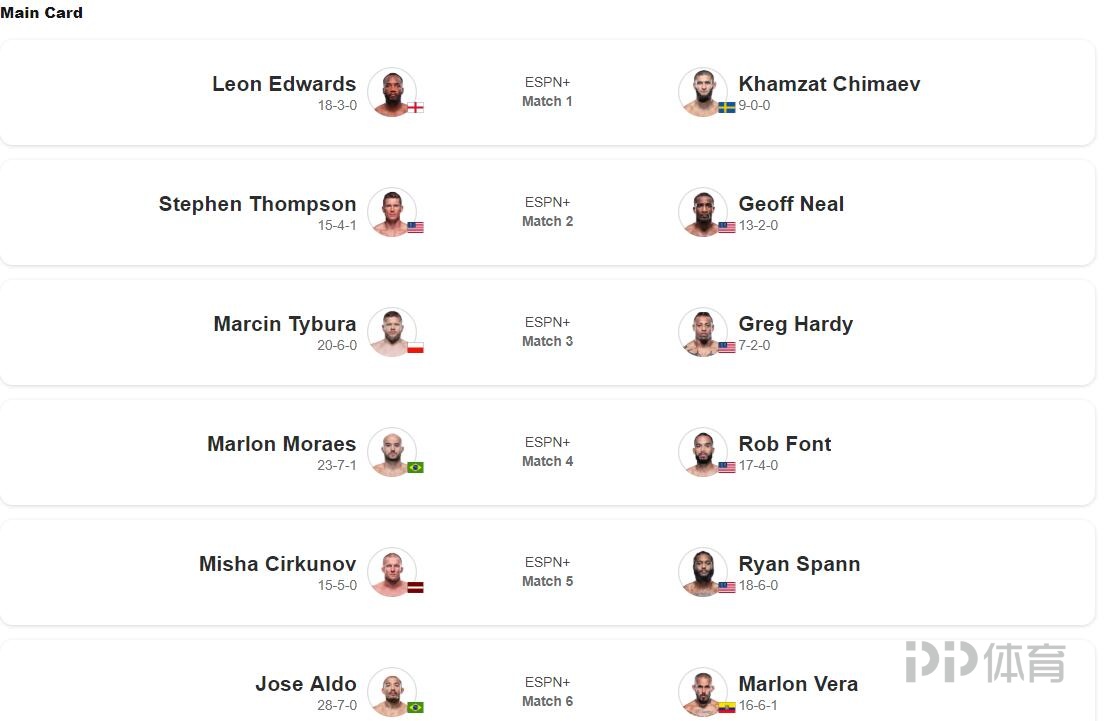Open the Marcin Tybura name link
1104x721 pixels.
[285, 324]
